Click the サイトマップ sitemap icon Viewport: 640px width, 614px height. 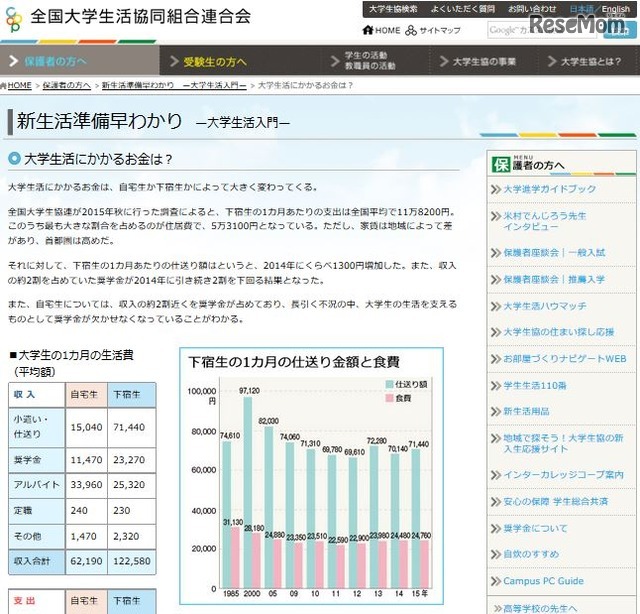coord(411,31)
